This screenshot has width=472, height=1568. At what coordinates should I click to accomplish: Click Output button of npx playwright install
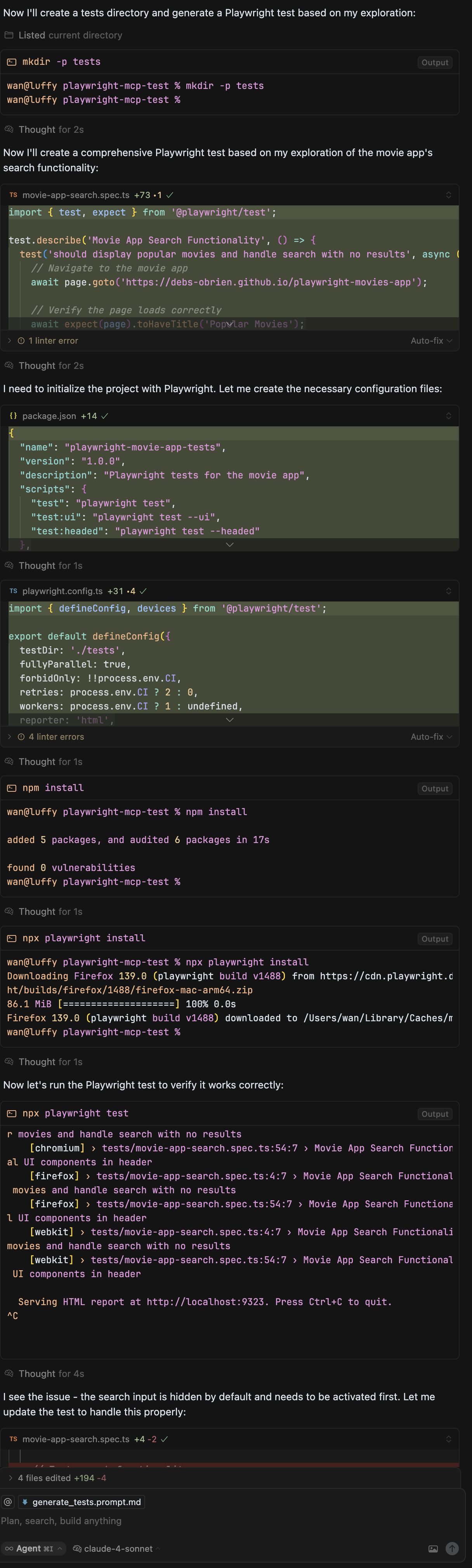pyautogui.click(x=435, y=939)
